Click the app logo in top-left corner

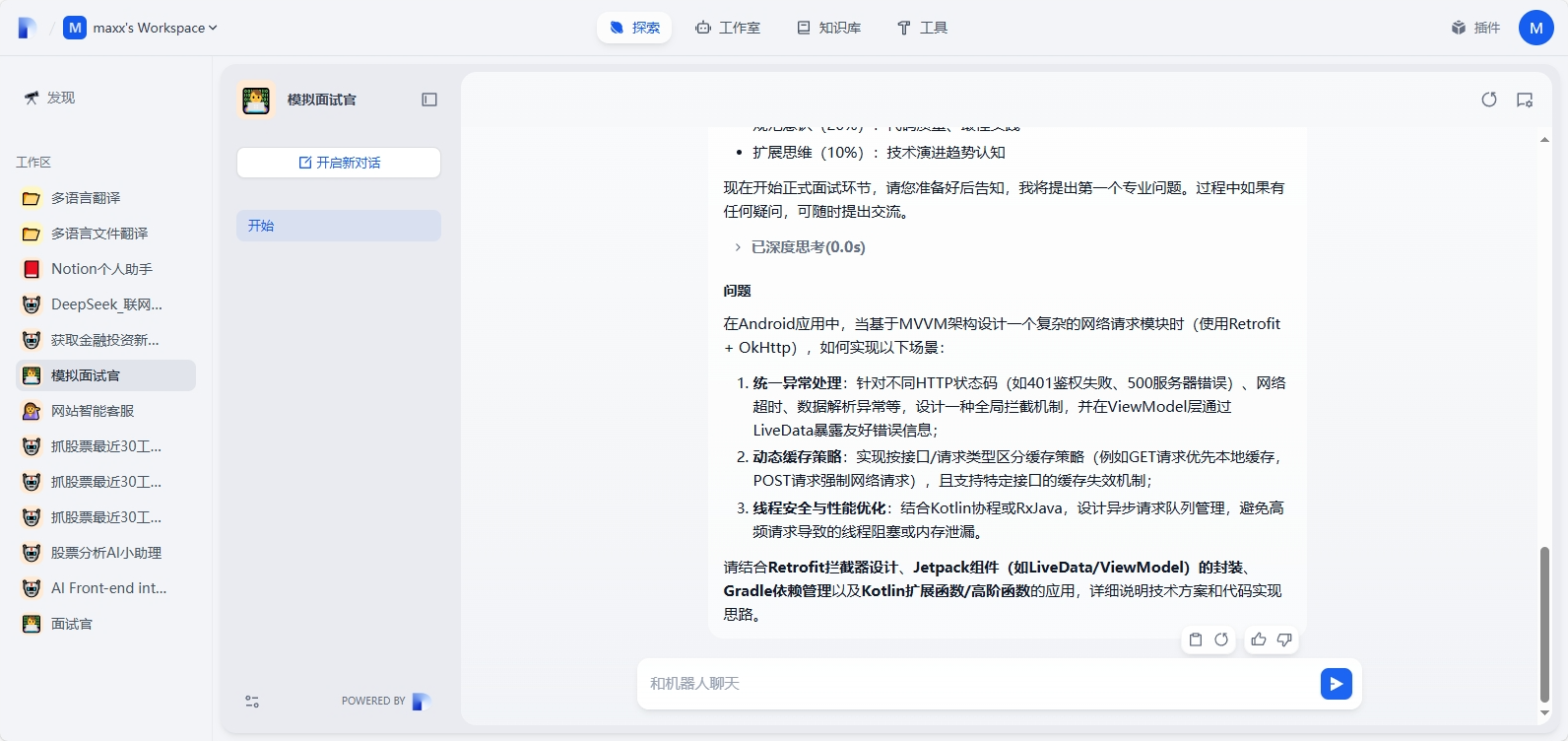tap(28, 28)
